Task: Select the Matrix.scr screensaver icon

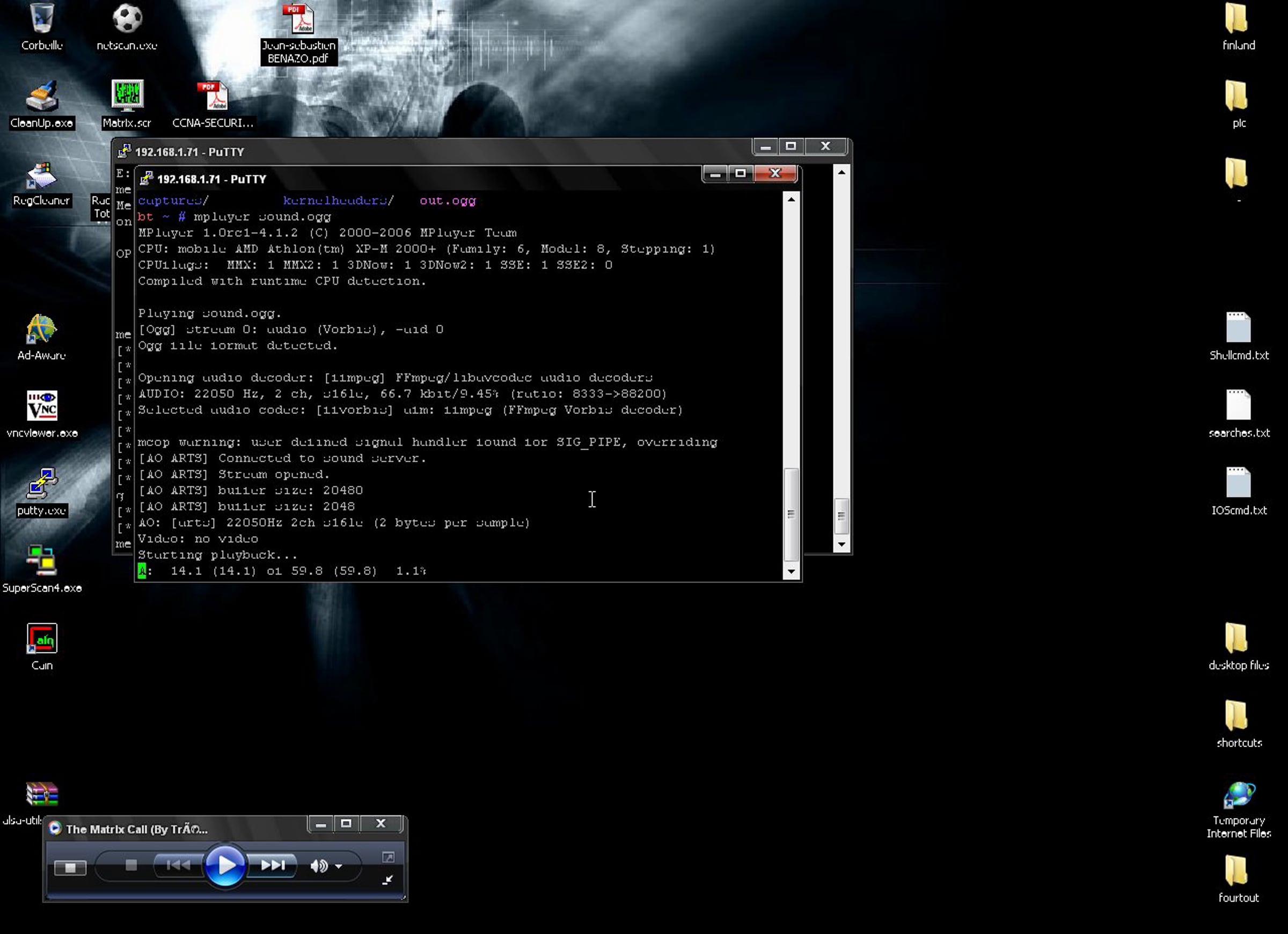Action: 127,96
